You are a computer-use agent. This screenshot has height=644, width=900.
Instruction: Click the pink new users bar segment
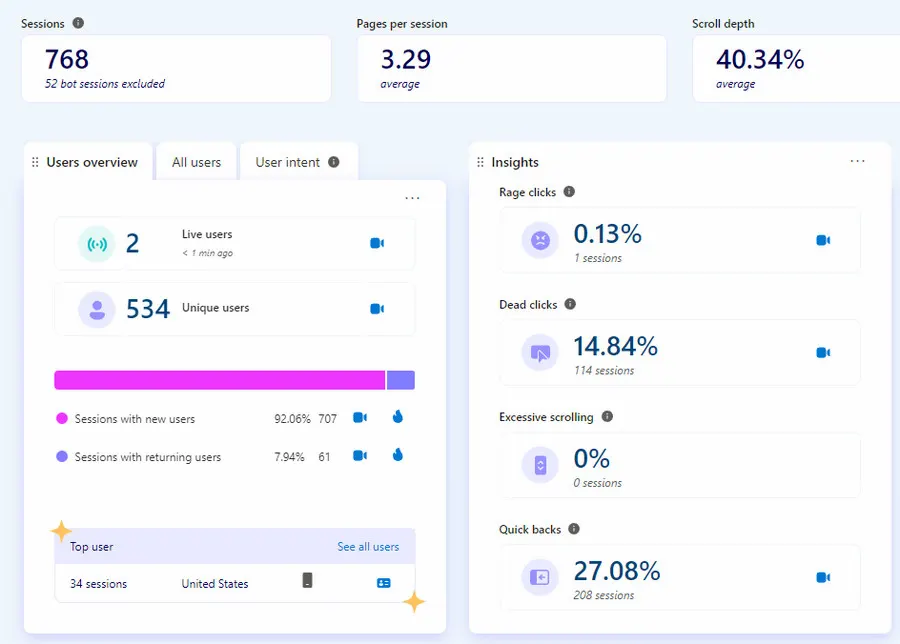(x=219, y=380)
